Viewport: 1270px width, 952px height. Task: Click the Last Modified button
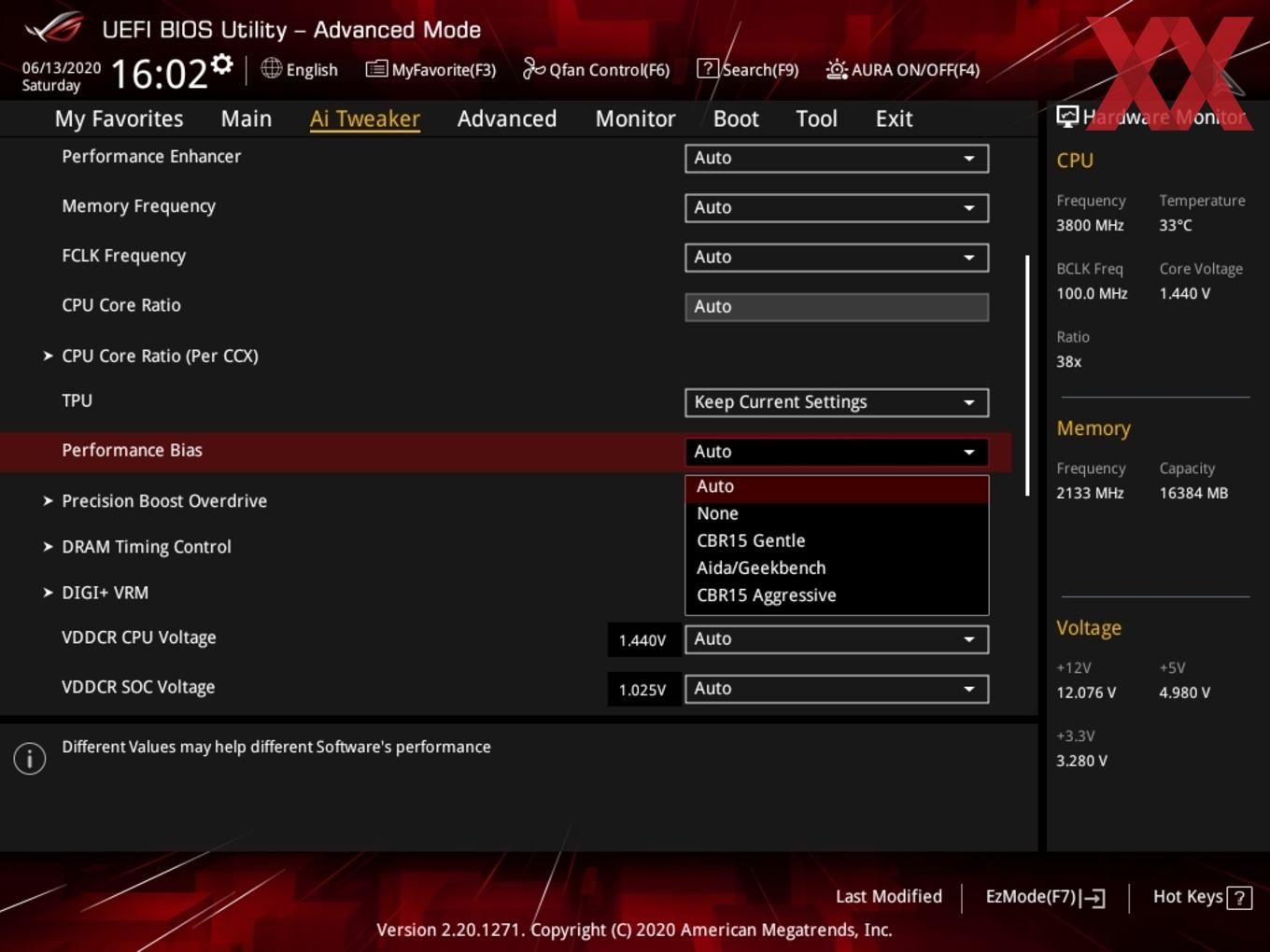point(889,896)
